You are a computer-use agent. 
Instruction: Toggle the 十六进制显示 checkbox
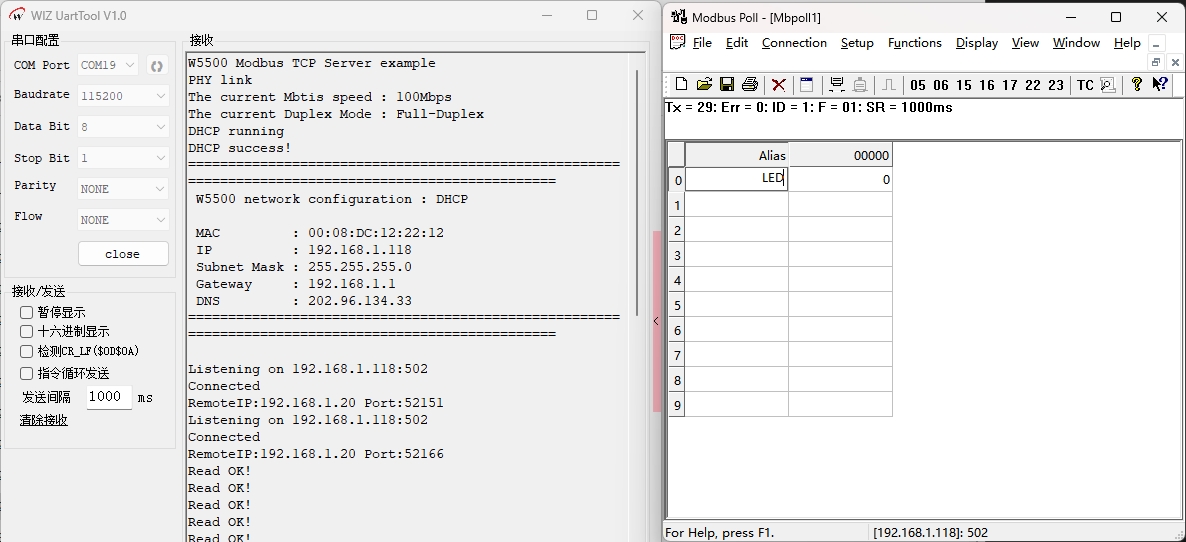click(27, 331)
